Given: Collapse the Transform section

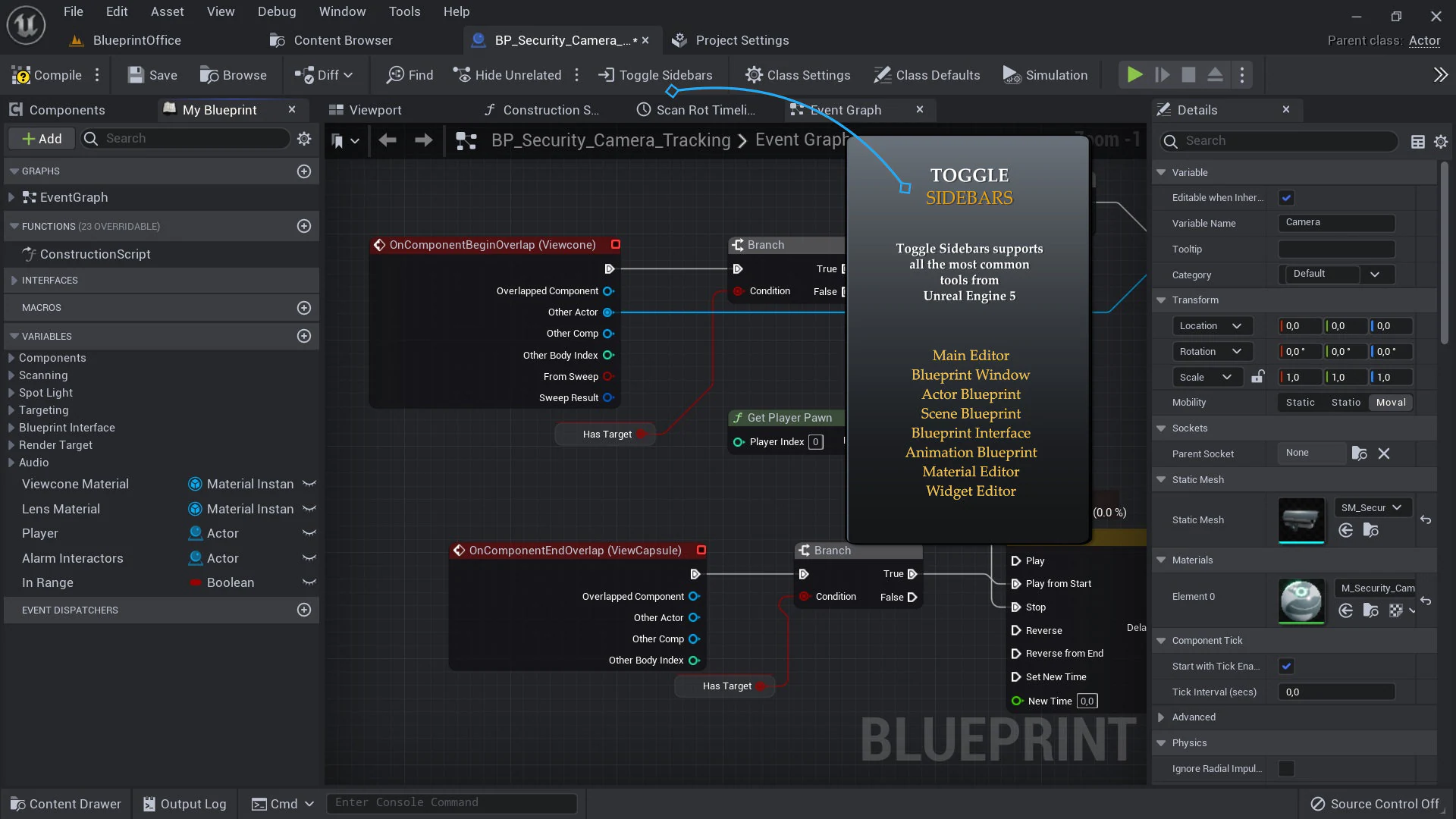Looking at the screenshot, I should coord(1161,300).
